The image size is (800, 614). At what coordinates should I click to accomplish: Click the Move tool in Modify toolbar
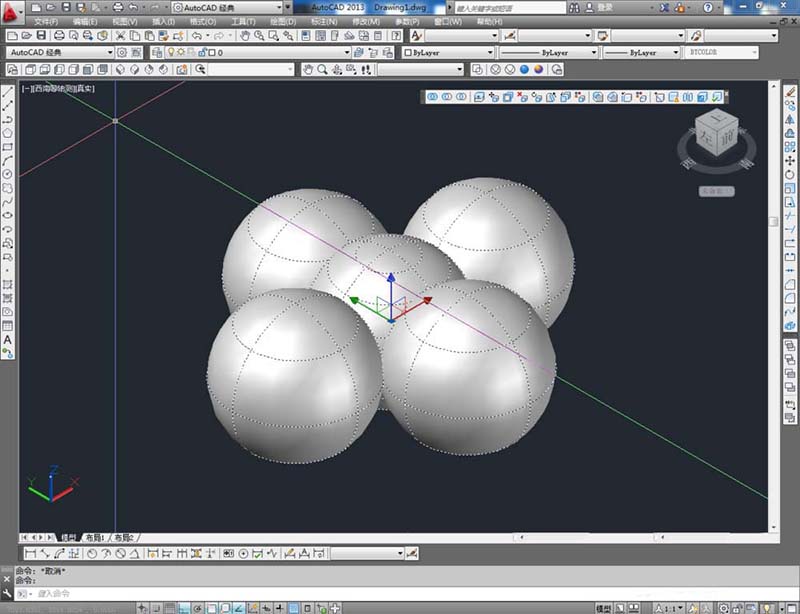pos(790,161)
